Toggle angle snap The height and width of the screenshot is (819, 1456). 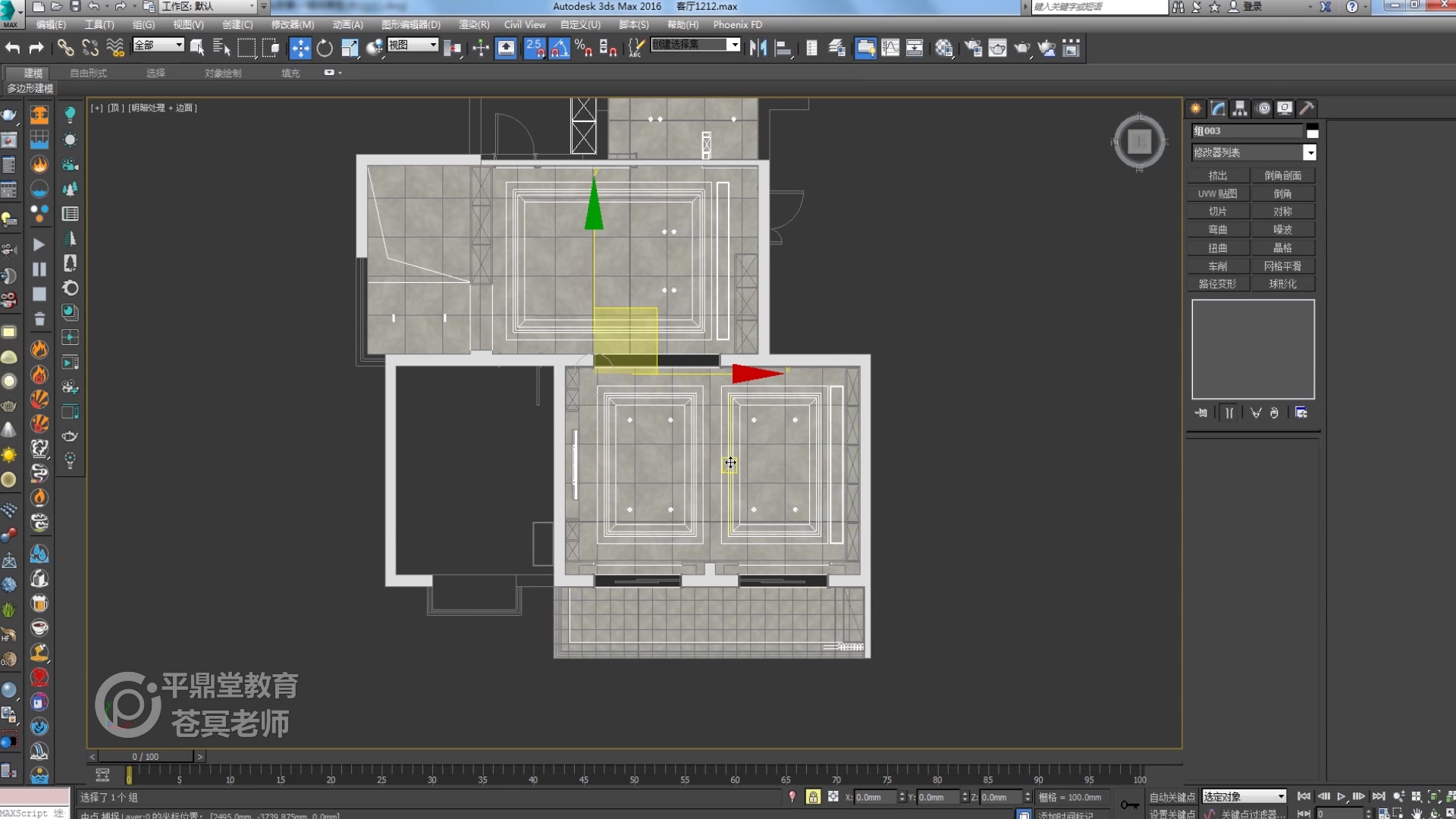[559, 48]
